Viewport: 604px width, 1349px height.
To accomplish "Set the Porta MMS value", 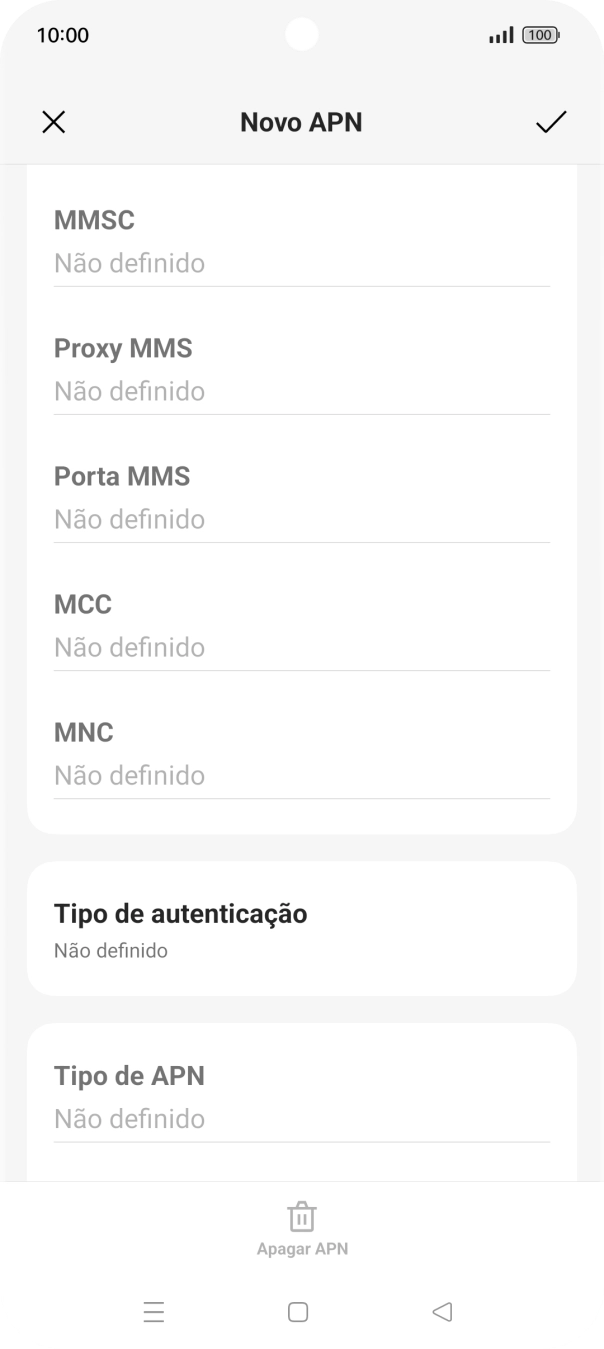I will (x=301, y=520).
